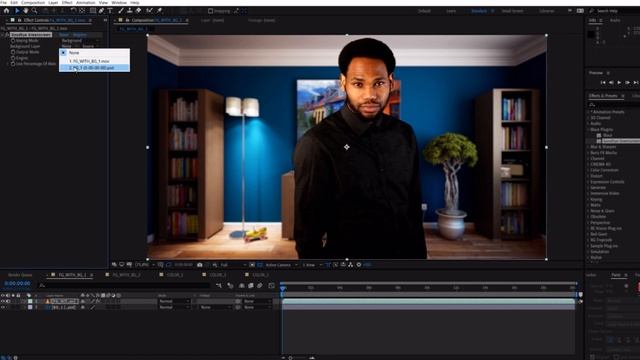Switch to the Learn workspace
The height and width of the screenshot is (360, 640).
[451, 11]
